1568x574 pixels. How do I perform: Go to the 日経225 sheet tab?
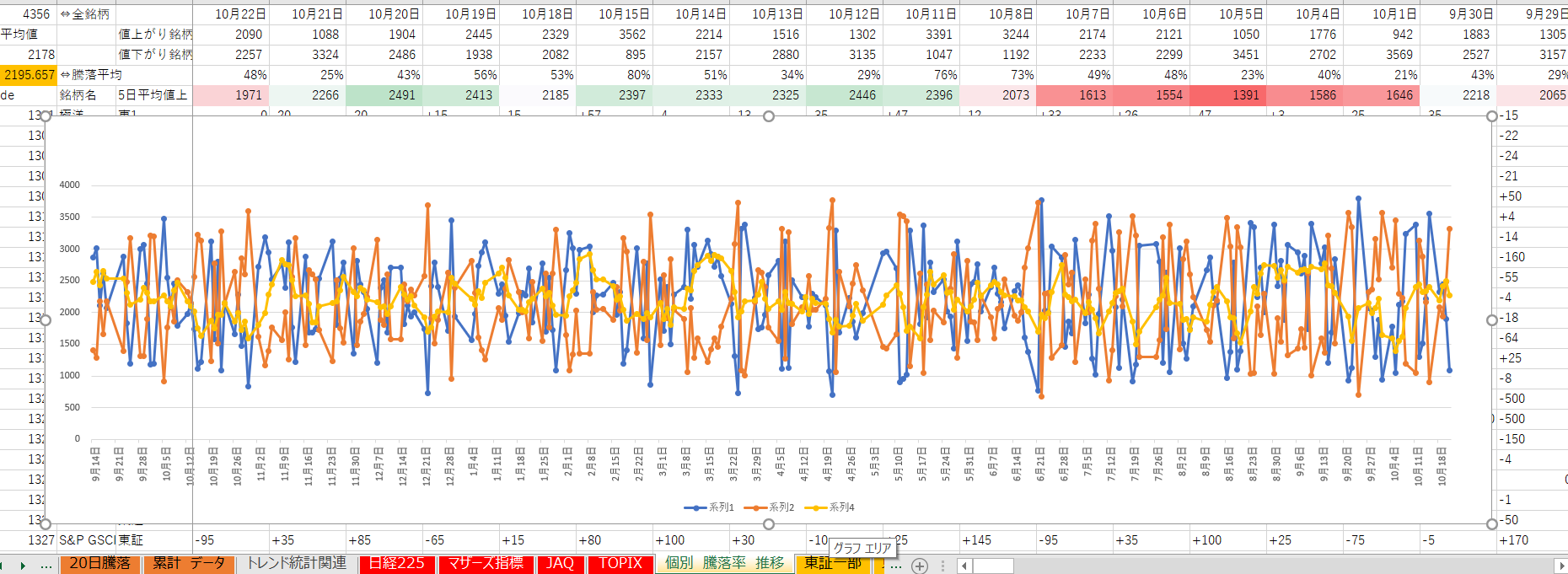pyautogui.click(x=397, y=563)
